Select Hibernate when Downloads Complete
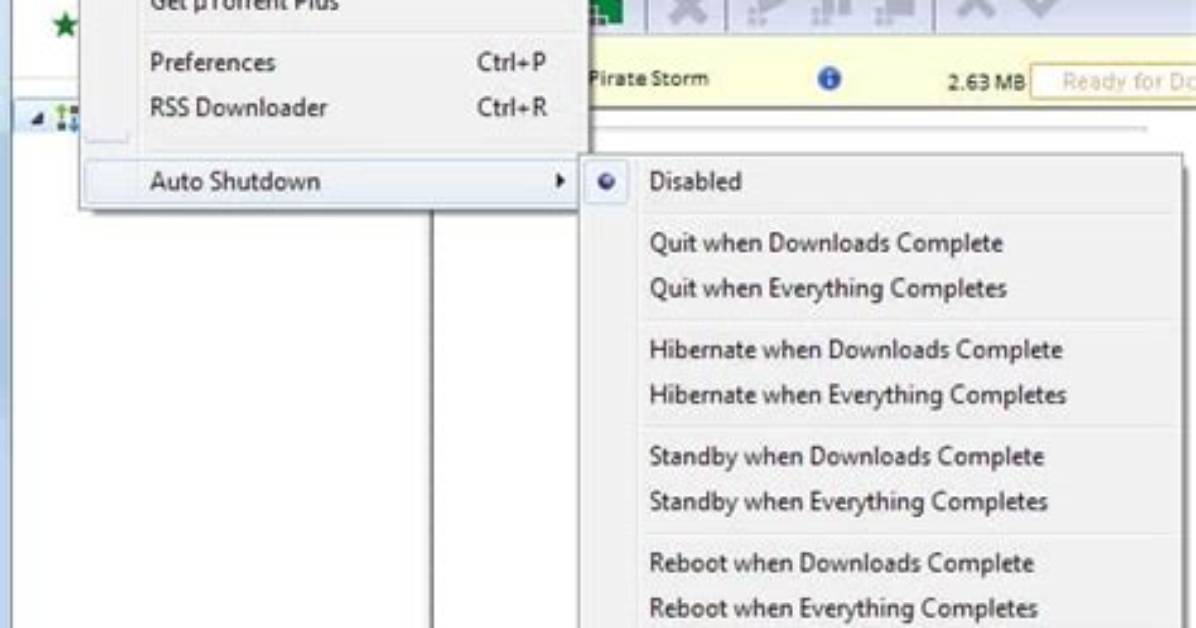 click(856, 349)
